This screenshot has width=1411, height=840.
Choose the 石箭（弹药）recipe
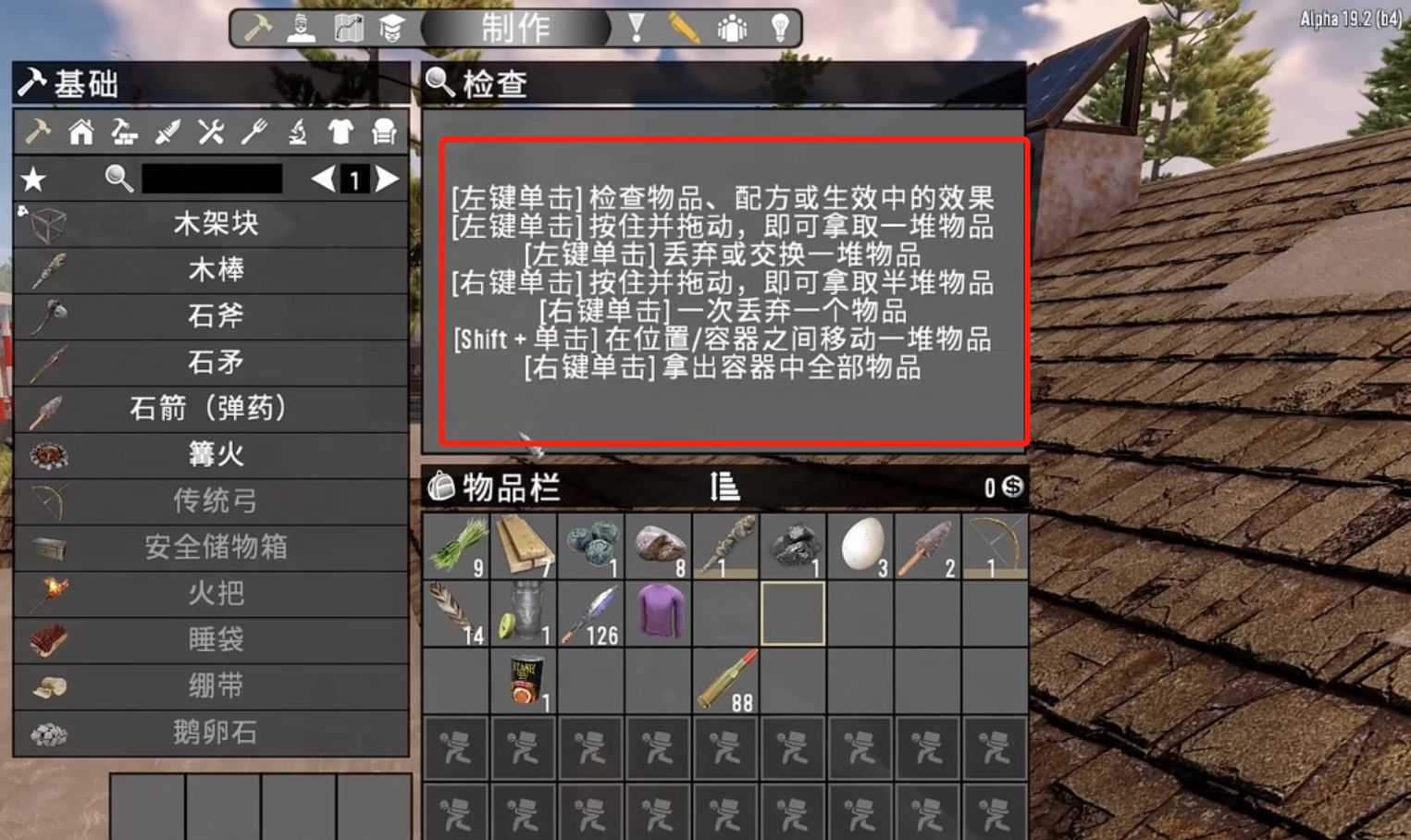[x=211, y=409]
